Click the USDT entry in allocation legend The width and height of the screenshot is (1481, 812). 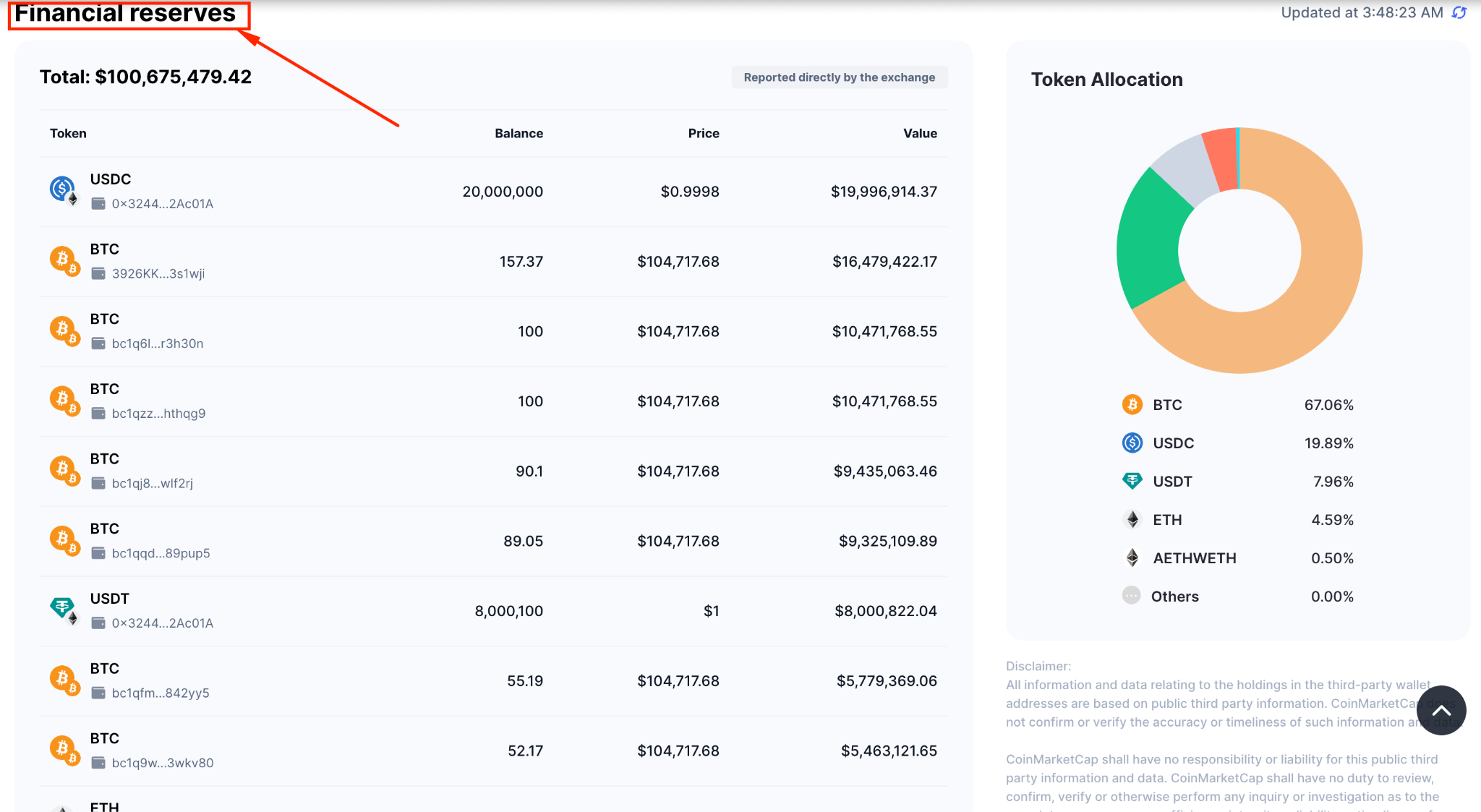coord(1171,482)
